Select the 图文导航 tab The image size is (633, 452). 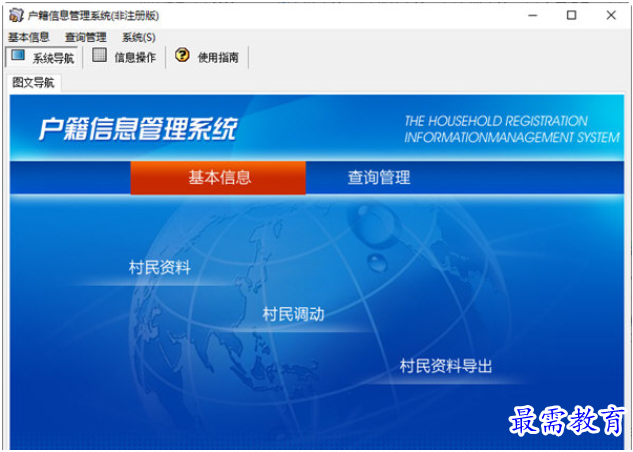(34, 83)
